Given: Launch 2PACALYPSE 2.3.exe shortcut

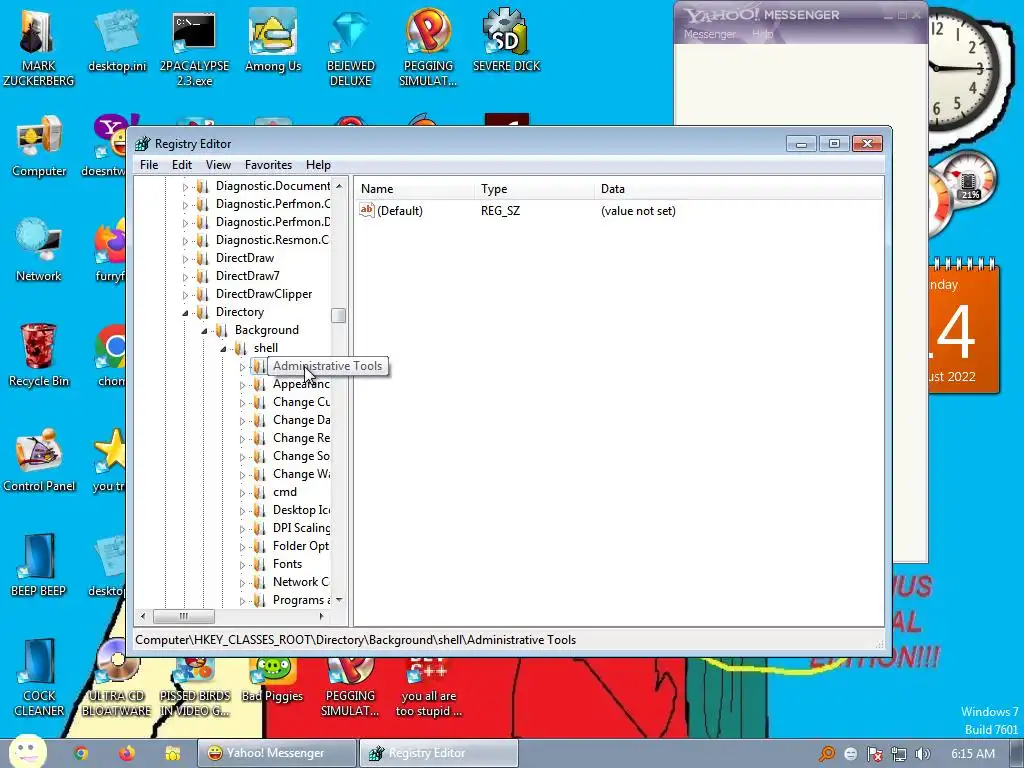Looking at the screenshot, I should coord(194,47).
